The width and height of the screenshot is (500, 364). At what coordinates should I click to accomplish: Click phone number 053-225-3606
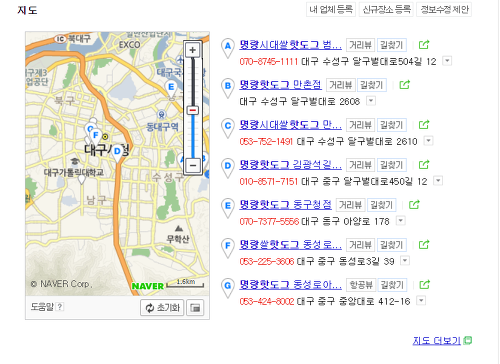[266, 261]
